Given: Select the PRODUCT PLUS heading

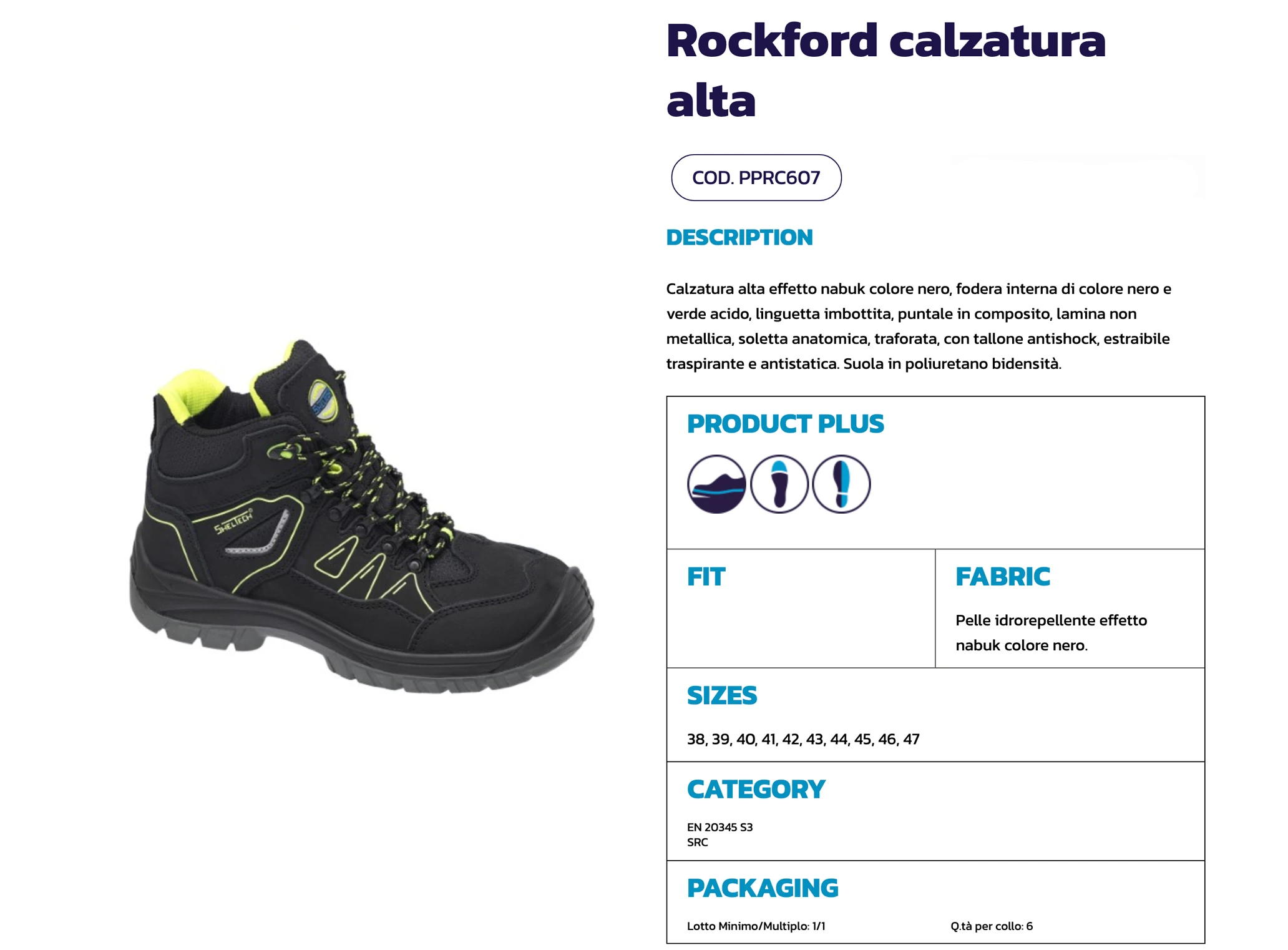Looking at the screenshot, I should coord(786,424).
